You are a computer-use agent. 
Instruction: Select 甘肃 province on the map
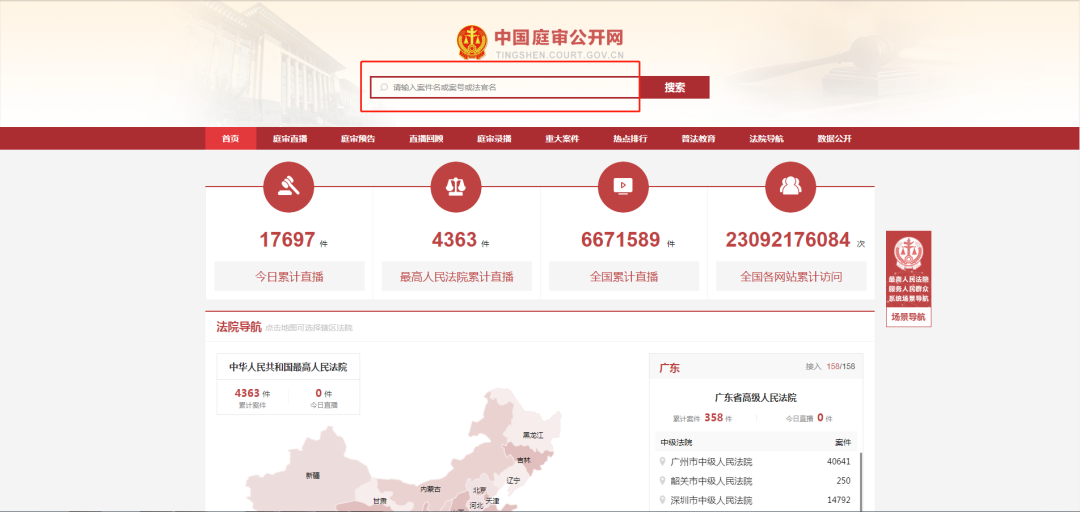(380, 501)
